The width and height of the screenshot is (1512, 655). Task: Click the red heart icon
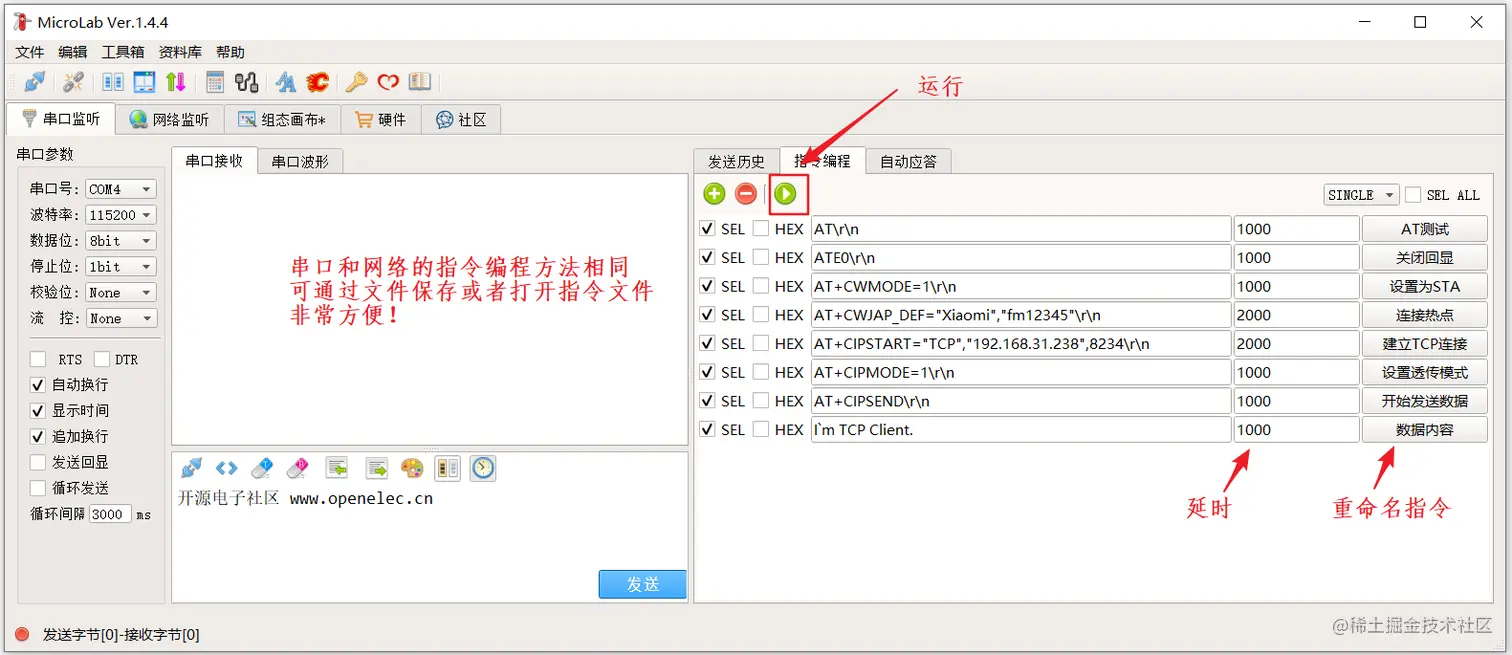click(388, 82)
